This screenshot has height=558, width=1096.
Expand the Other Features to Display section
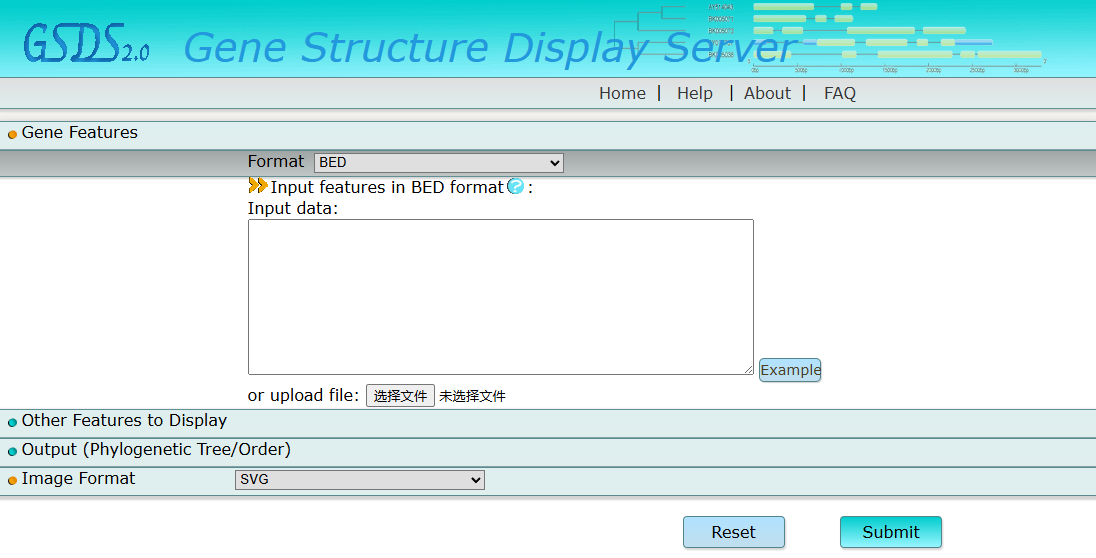[x=124, y=420]
